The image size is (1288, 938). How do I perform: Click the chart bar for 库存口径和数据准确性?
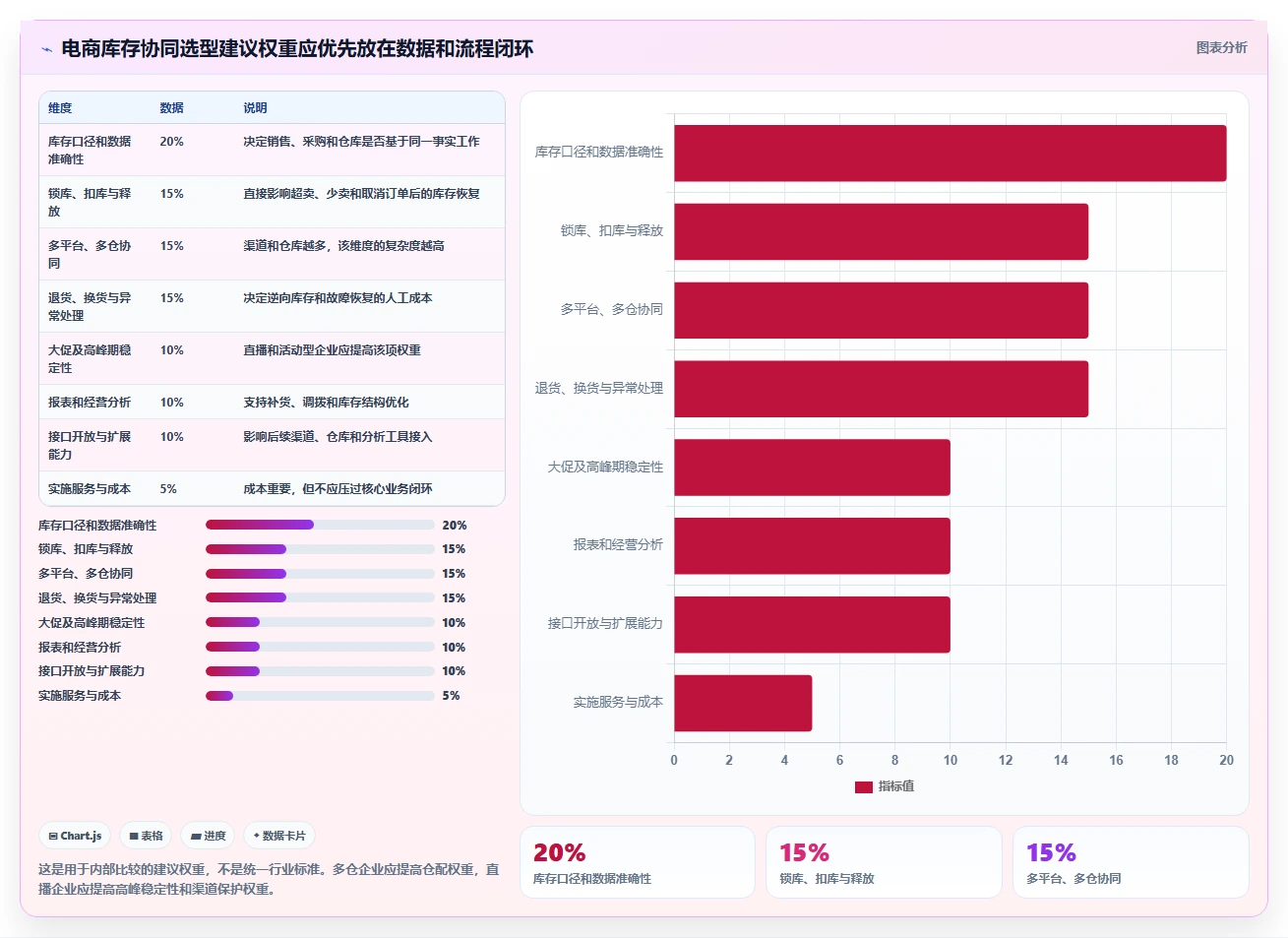point(950,153)
